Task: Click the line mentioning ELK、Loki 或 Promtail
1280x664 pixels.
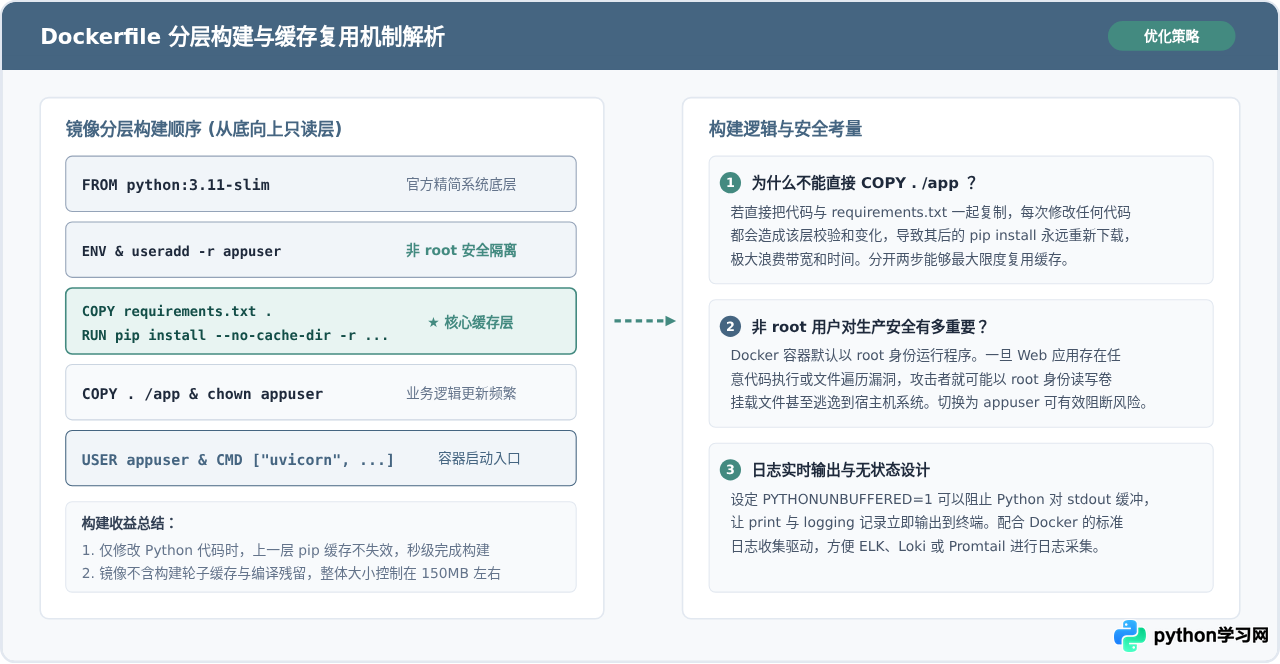Action: coord(915,547)
